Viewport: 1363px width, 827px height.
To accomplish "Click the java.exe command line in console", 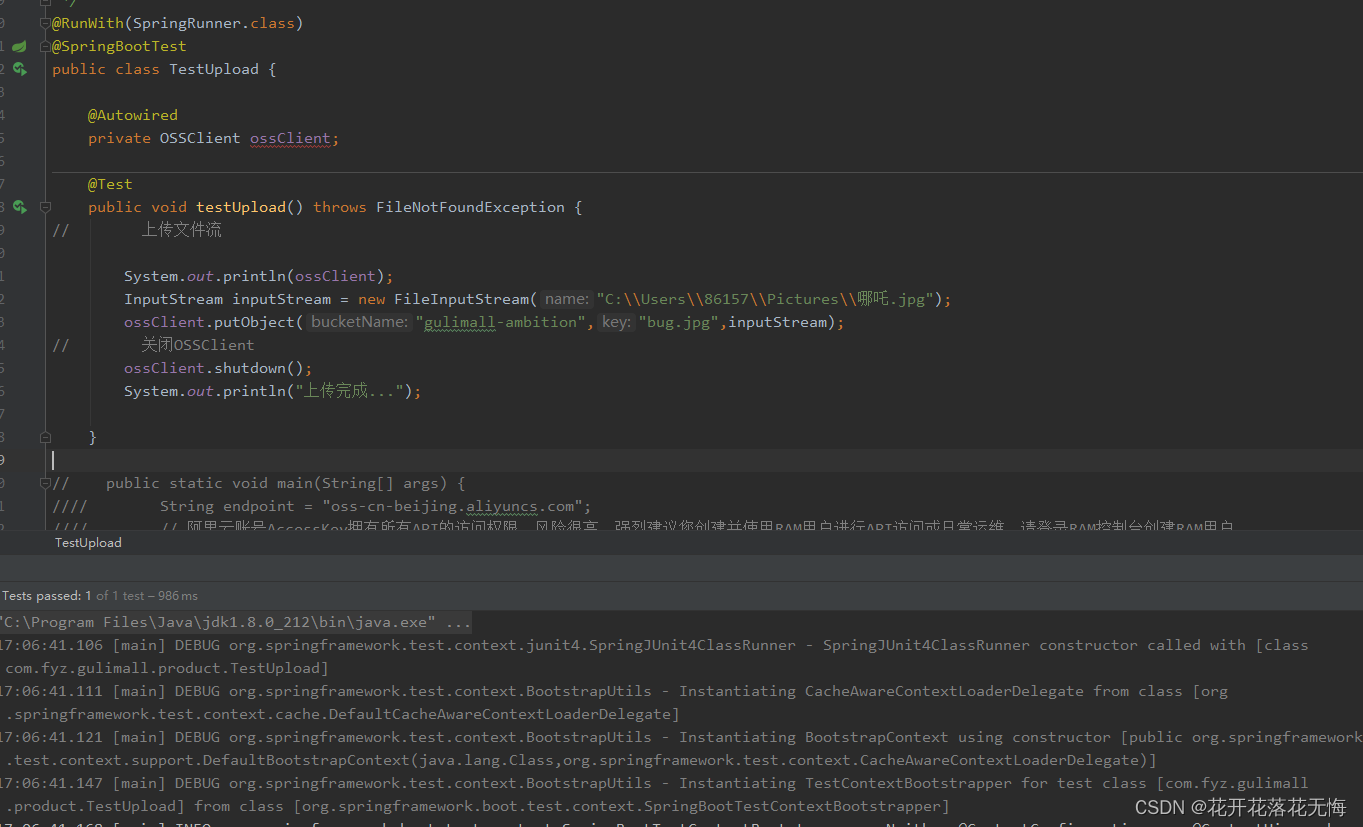I will (236, 622).
